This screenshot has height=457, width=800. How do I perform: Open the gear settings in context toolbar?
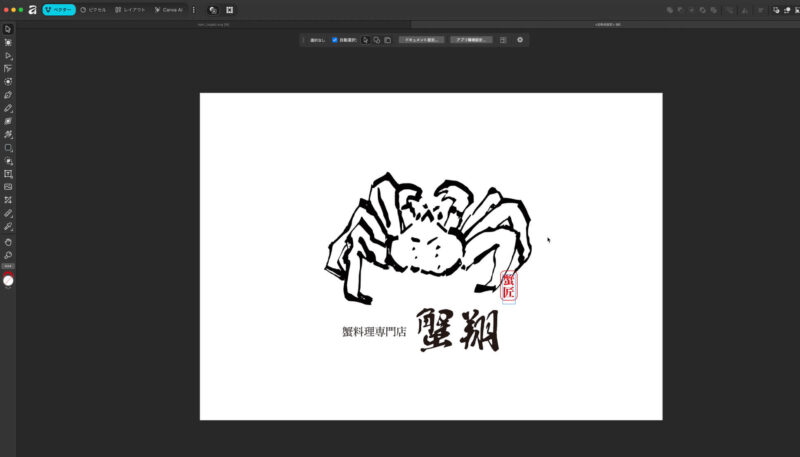click(x=520, y=40)
